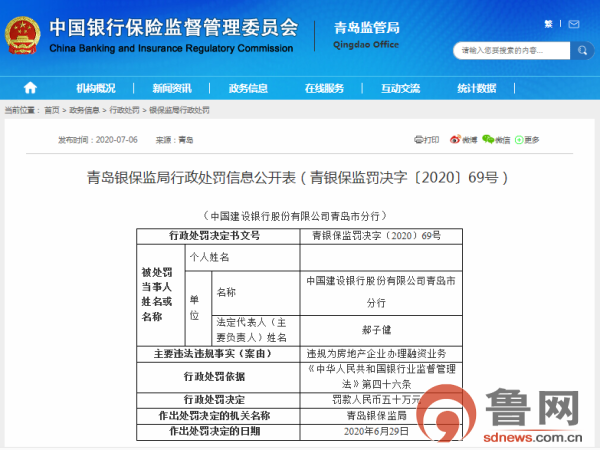This screenshot has width=600, height=450.
Task: Click the date 2020年6月29日
Action: point(377,432)
